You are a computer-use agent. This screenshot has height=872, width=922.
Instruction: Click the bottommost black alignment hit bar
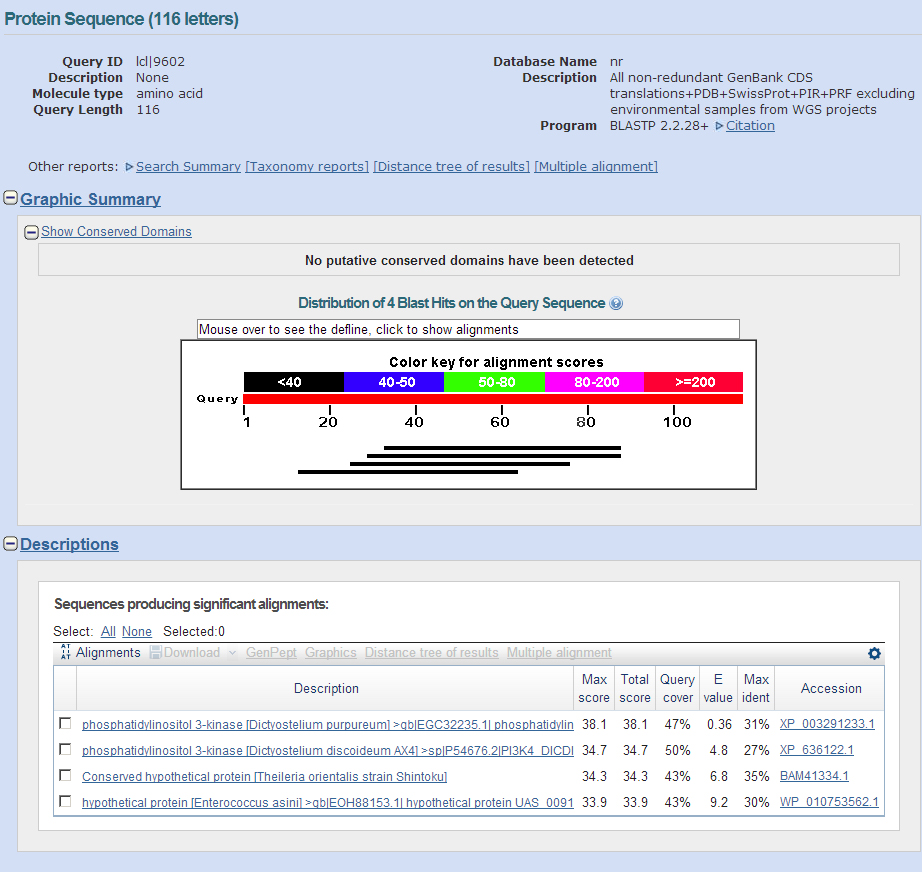408,472
